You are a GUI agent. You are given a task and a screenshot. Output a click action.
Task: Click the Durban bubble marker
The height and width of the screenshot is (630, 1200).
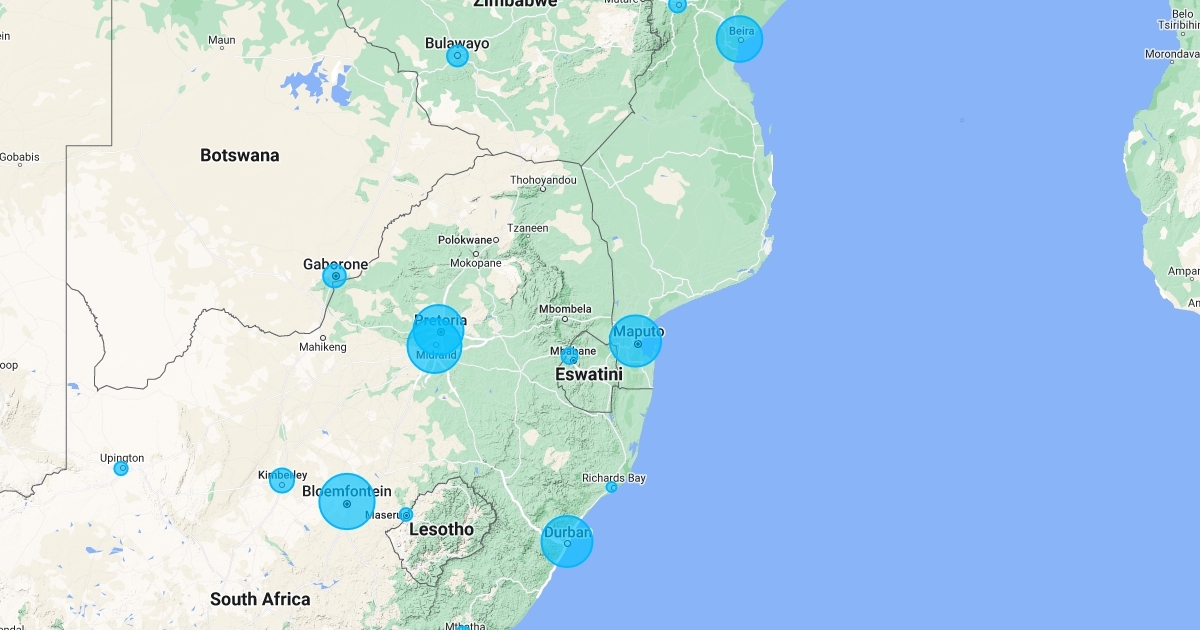(x=567, y=542)
